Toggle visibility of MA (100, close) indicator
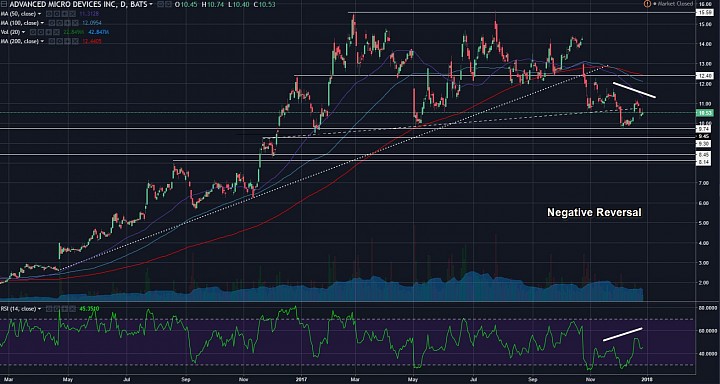This screenshot has height=384, width=720. [x=52, y=23]
